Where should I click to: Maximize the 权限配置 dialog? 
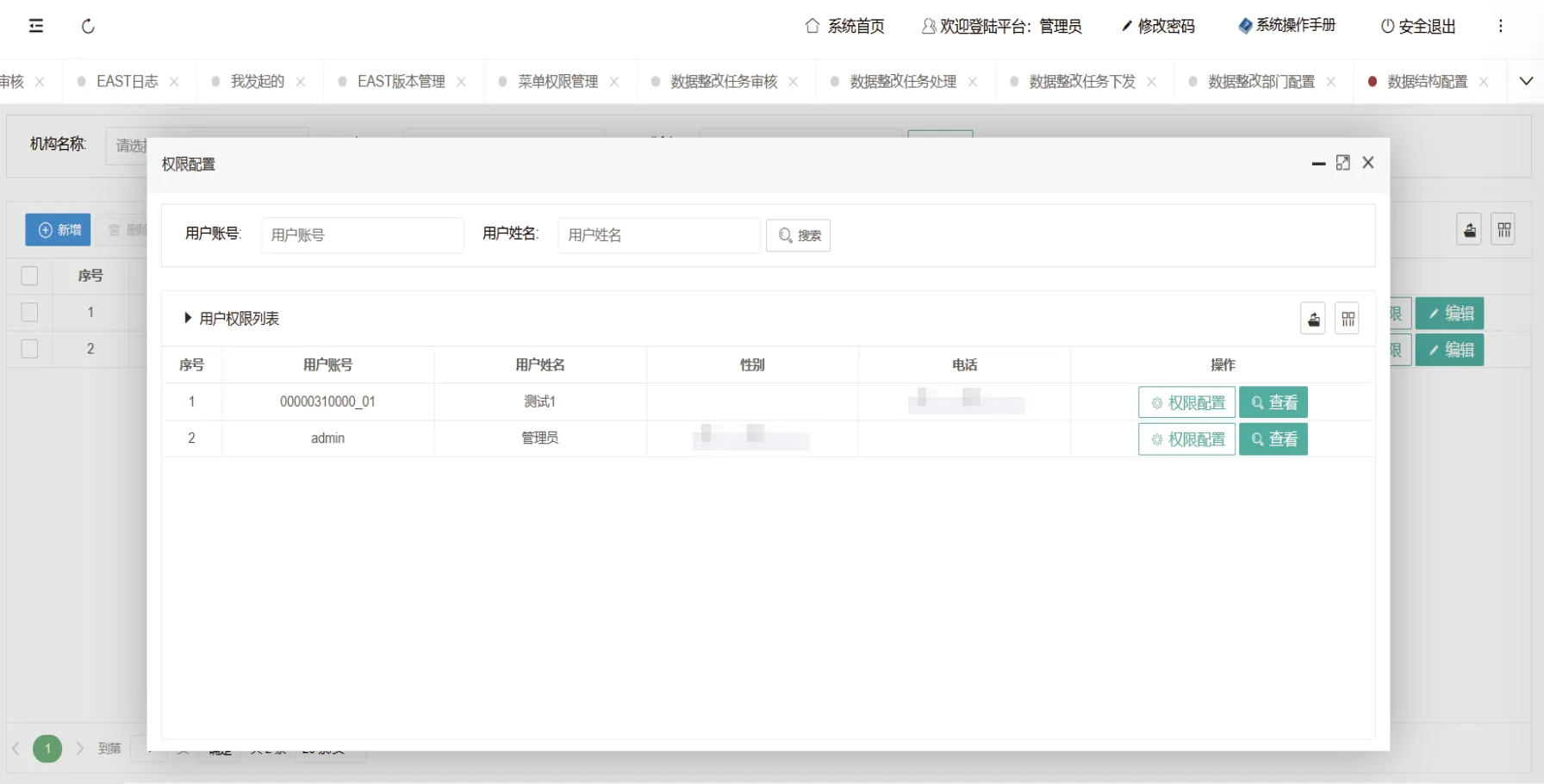(1342, 163)
